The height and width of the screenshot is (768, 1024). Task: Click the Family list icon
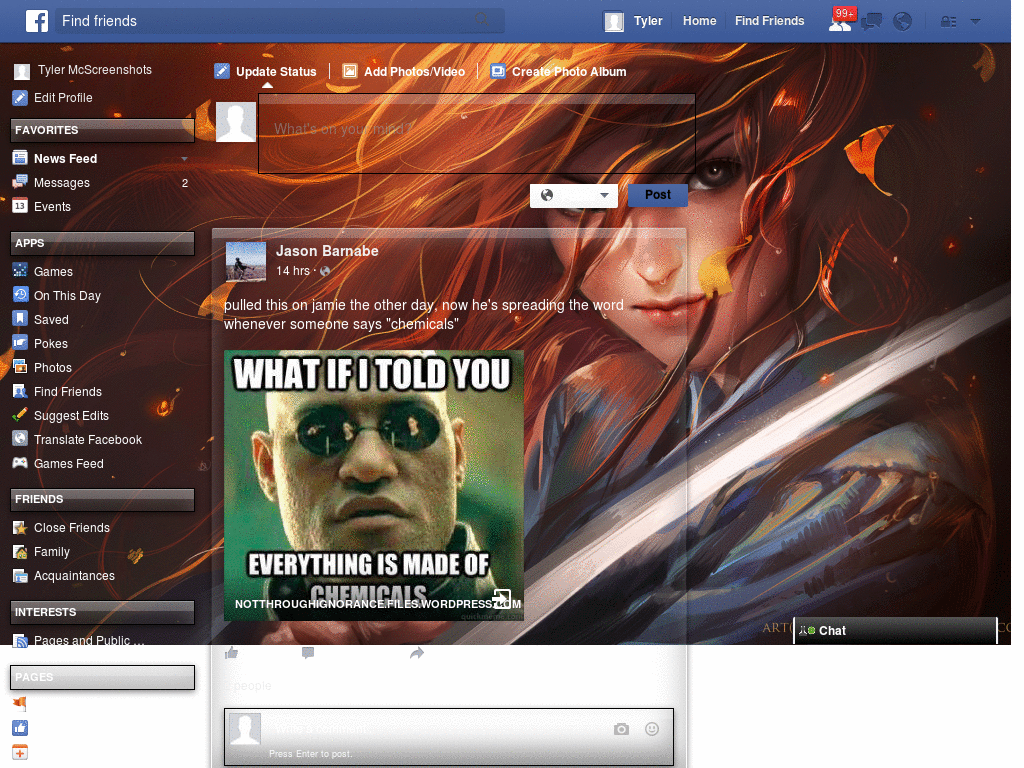(x=20, y=552)
